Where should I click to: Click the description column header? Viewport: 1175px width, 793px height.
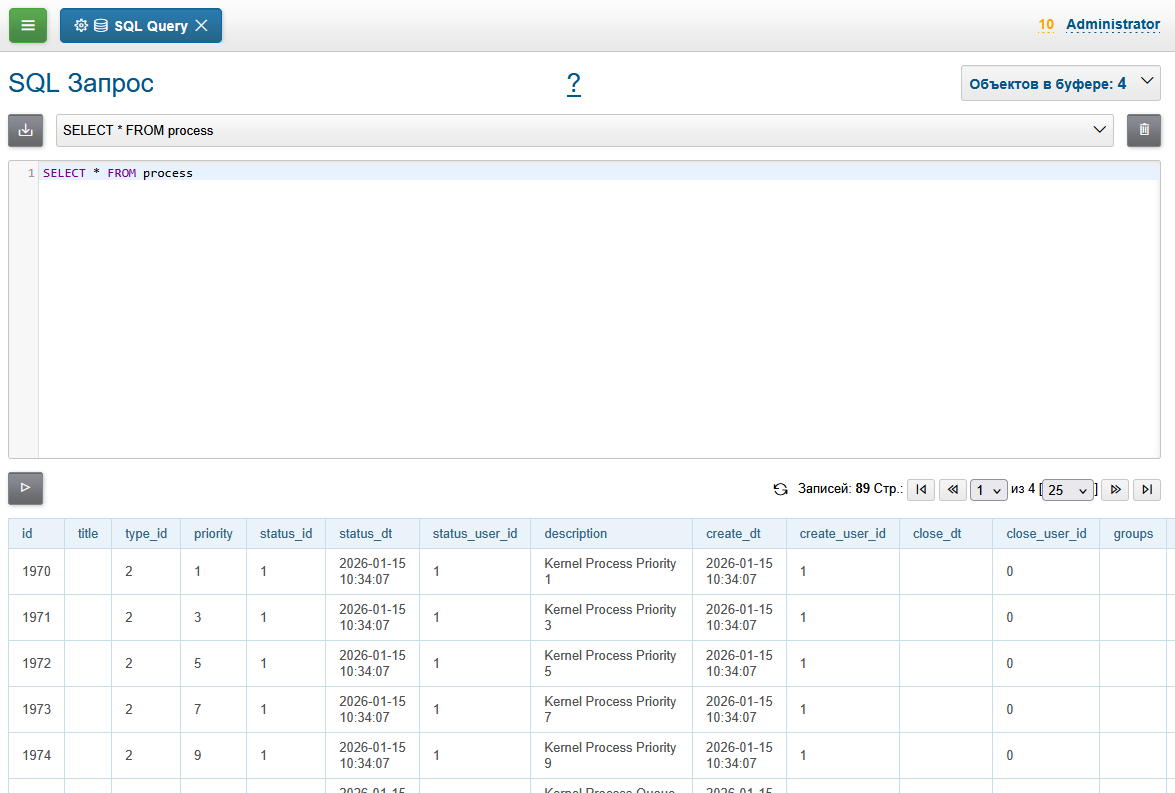tap(575, 534)
